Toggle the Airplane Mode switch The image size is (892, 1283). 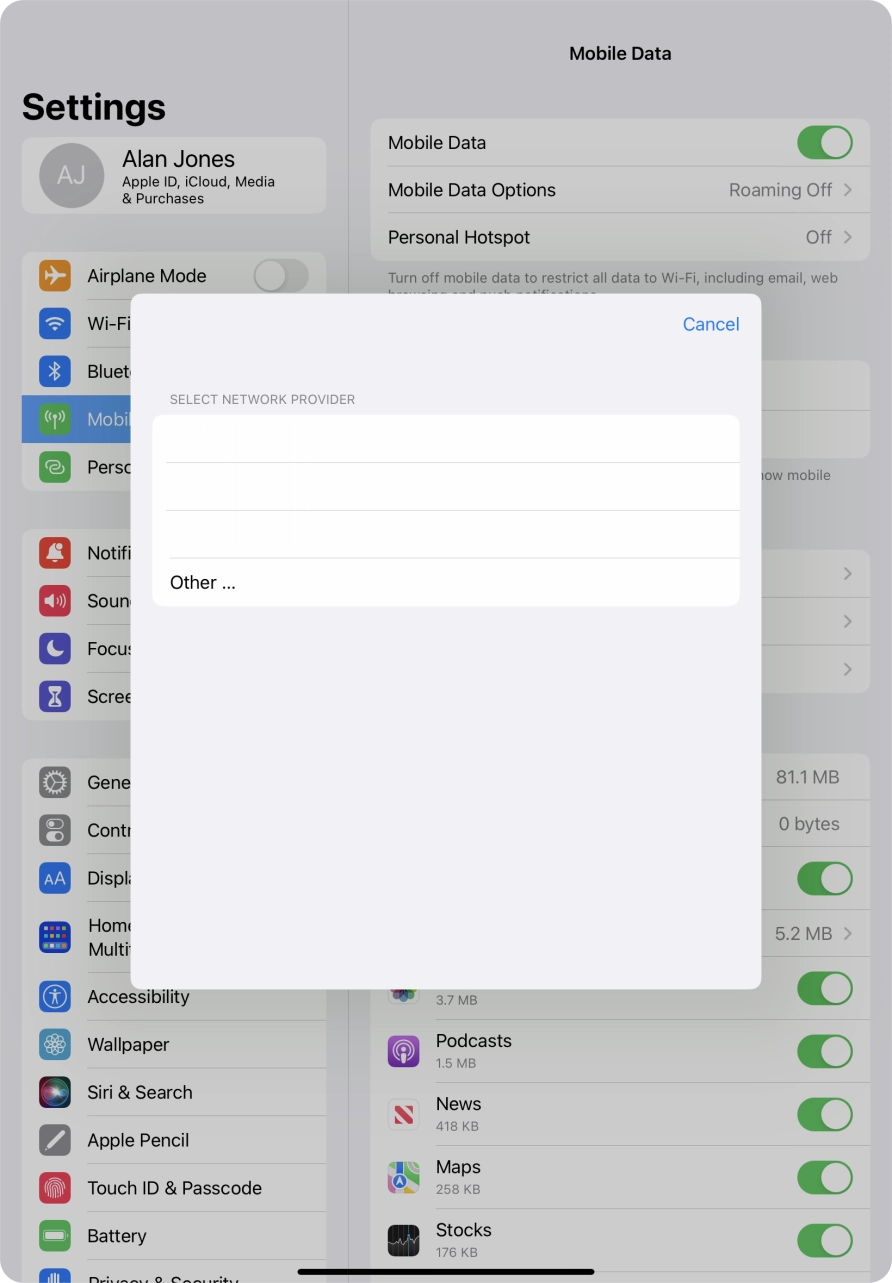pos(280,276)
